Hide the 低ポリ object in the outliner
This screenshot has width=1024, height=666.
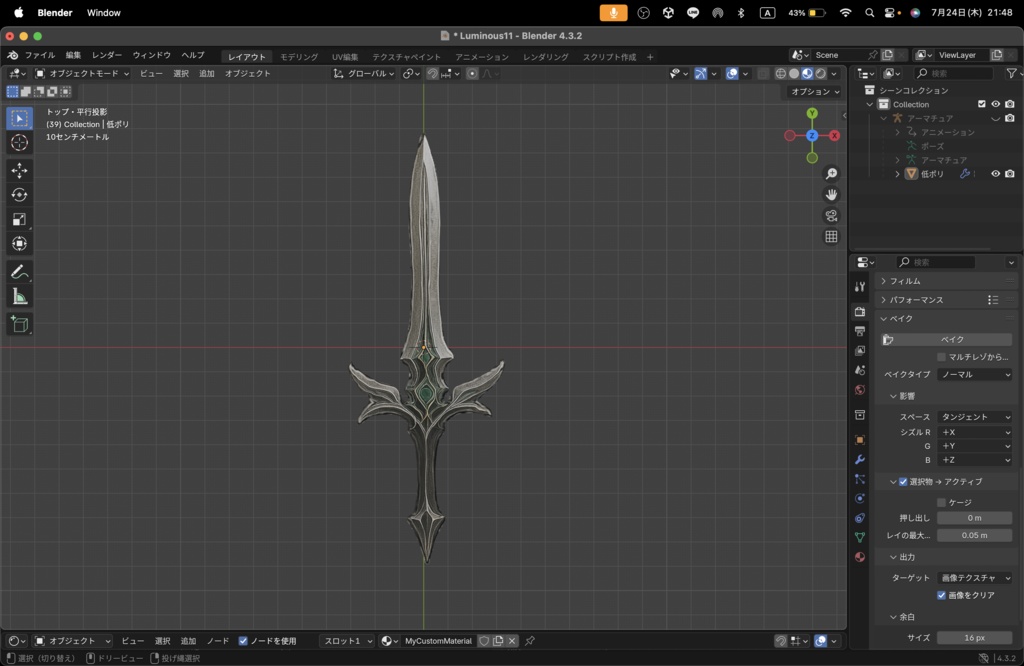[995, 173]
